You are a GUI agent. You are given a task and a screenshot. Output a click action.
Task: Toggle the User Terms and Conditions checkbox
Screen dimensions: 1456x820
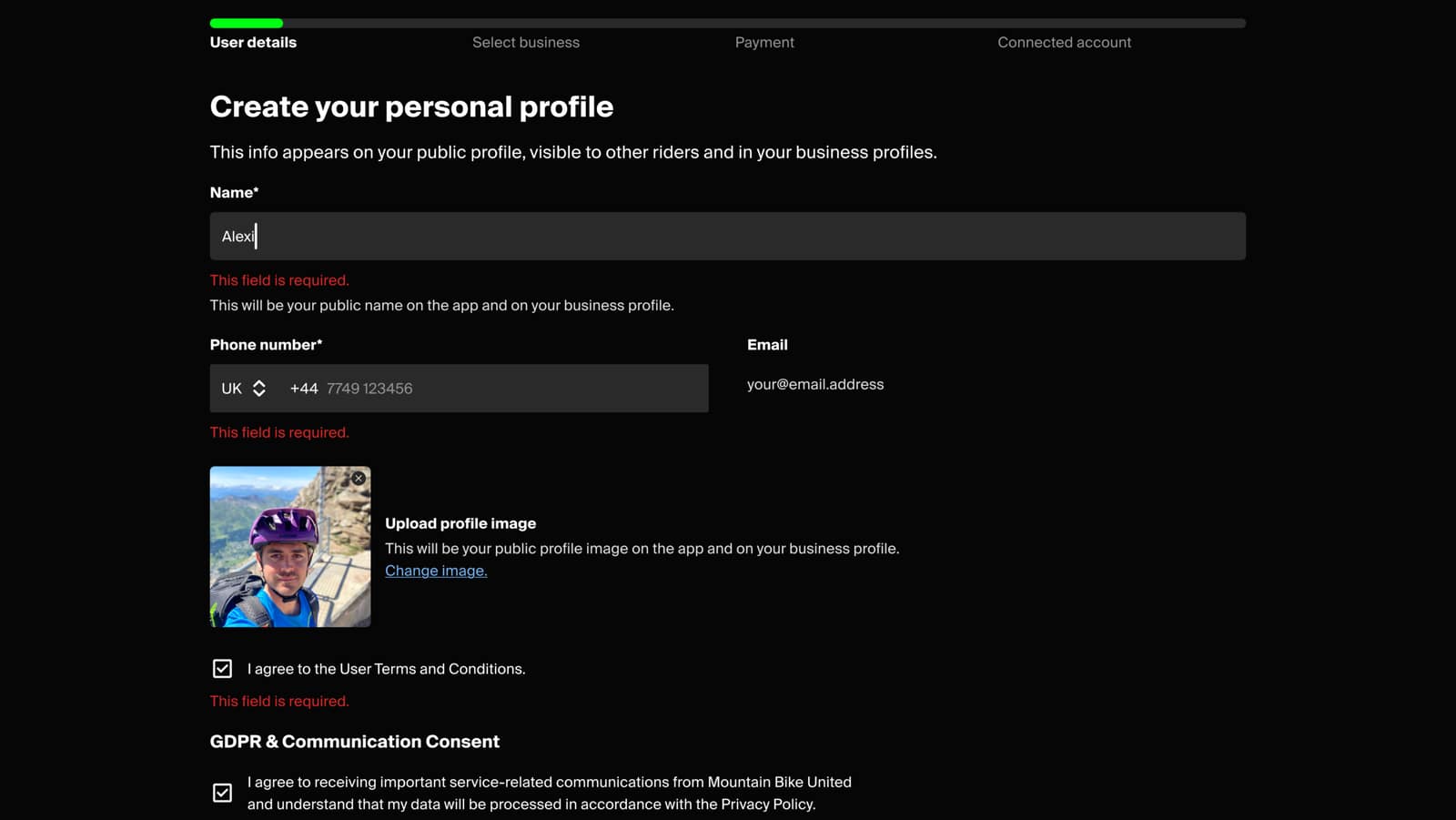(222, 669)
